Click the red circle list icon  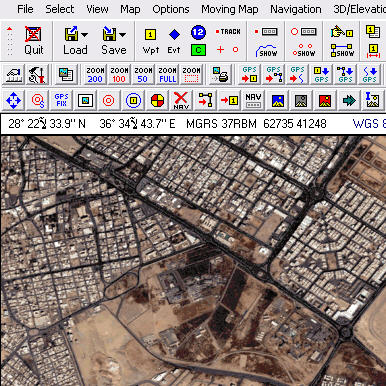pyautogui.click(x=304, y=32)
